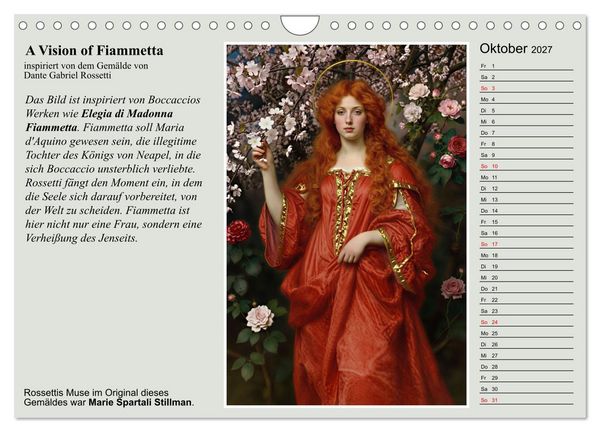Select the red Sunday row 'So 3'
600x432 pixels.
click(527, 88)
